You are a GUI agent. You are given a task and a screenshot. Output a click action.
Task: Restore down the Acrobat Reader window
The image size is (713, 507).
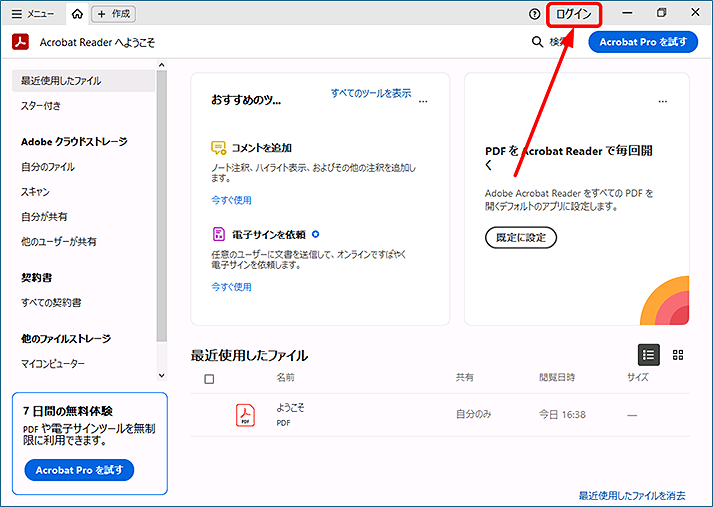point(662,13)
